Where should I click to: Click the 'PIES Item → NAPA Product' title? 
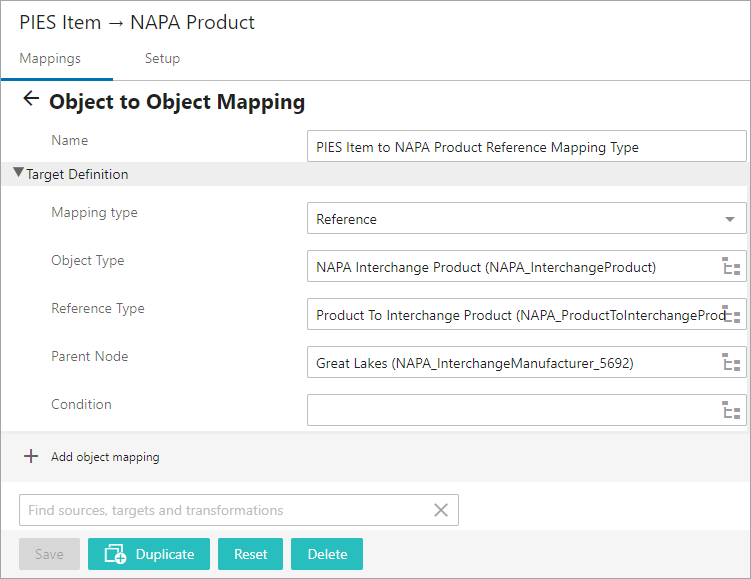pos(137,23)
